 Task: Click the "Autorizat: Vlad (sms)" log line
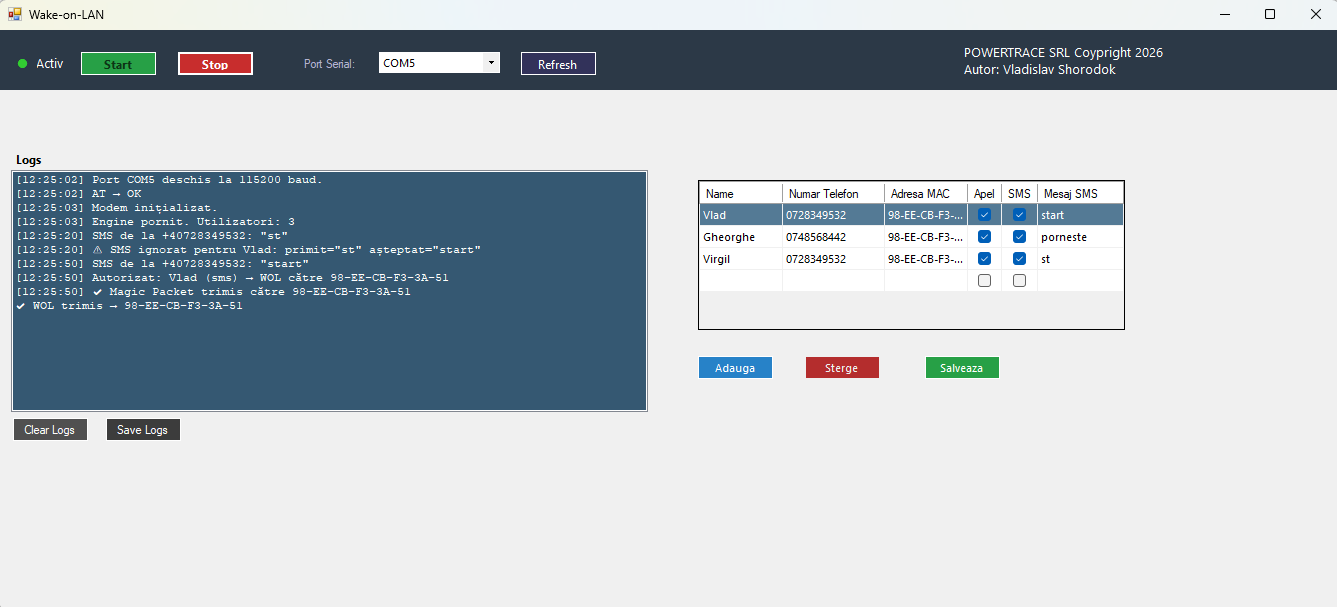pos(232,278)
